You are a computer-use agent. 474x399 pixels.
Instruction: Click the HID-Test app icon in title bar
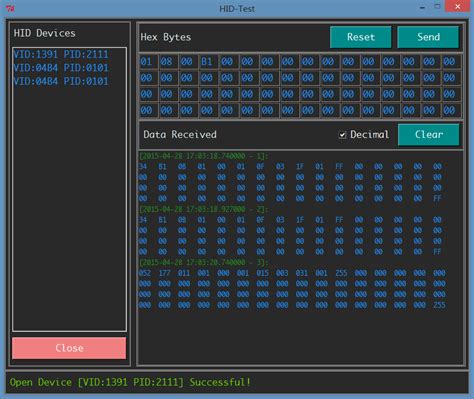[x=10, y=8]
